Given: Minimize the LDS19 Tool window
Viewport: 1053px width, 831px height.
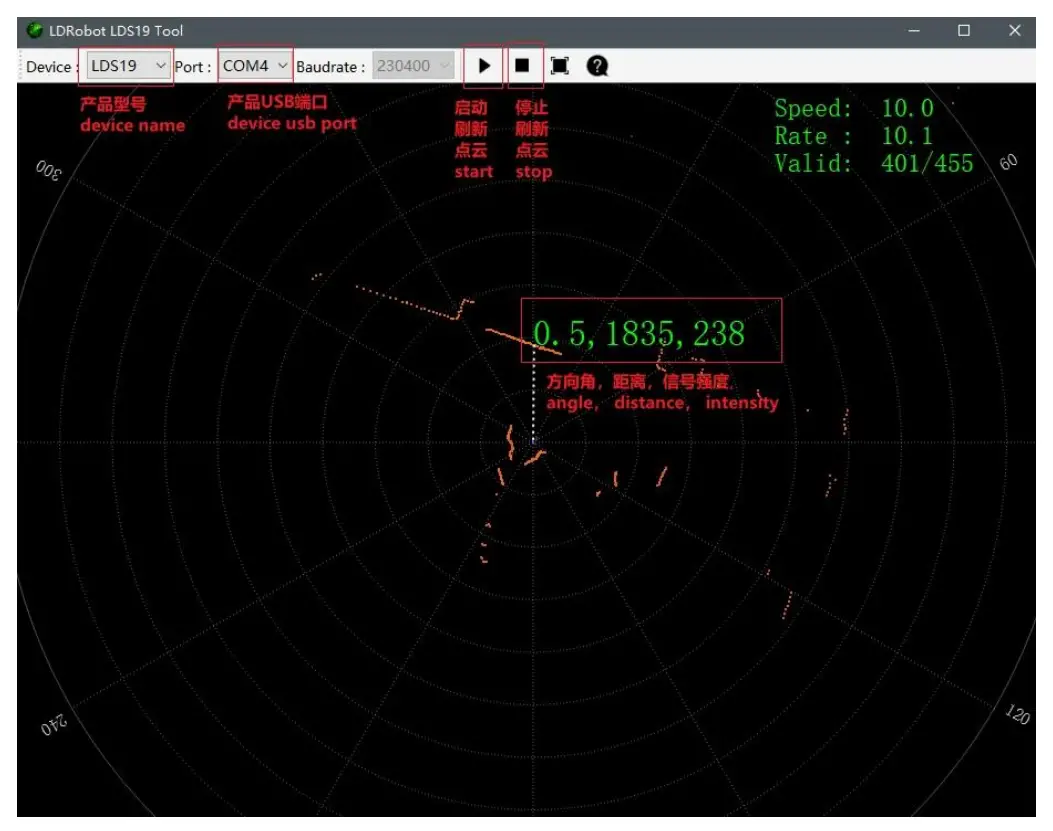Looking at the screenshot, I should (x=913, y=31).
